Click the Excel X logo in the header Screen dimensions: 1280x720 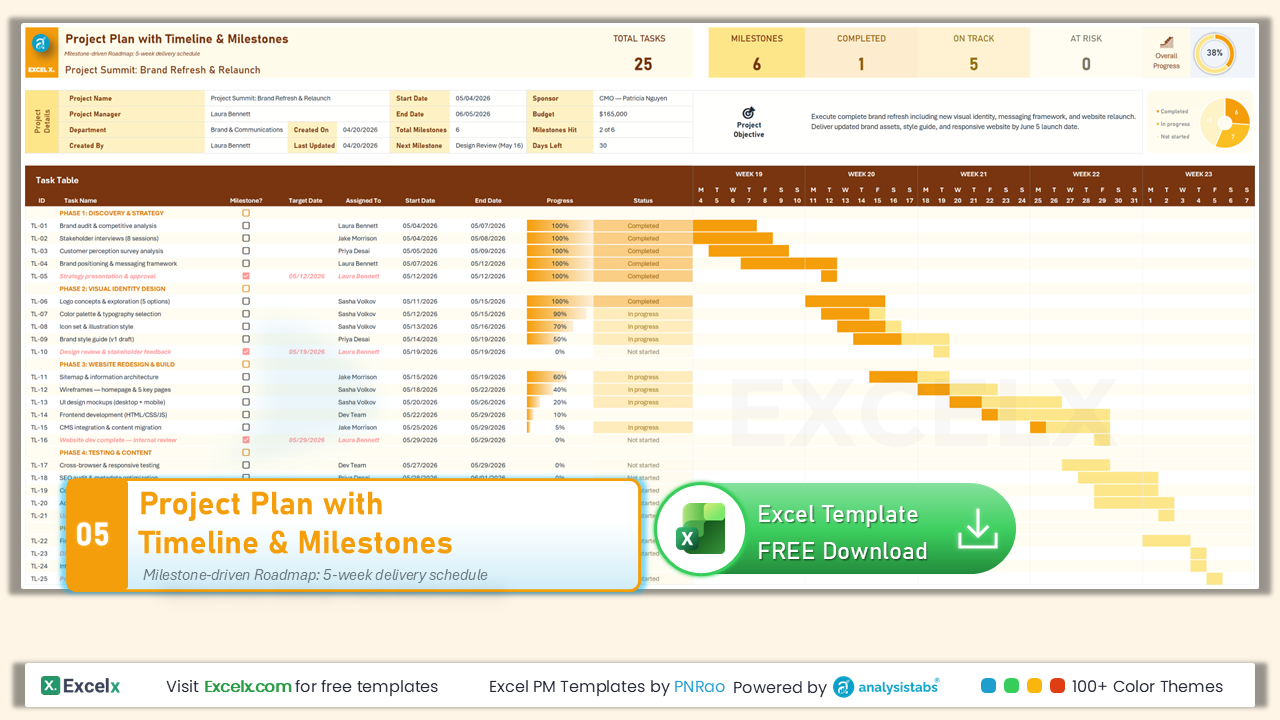pos(42,53)
